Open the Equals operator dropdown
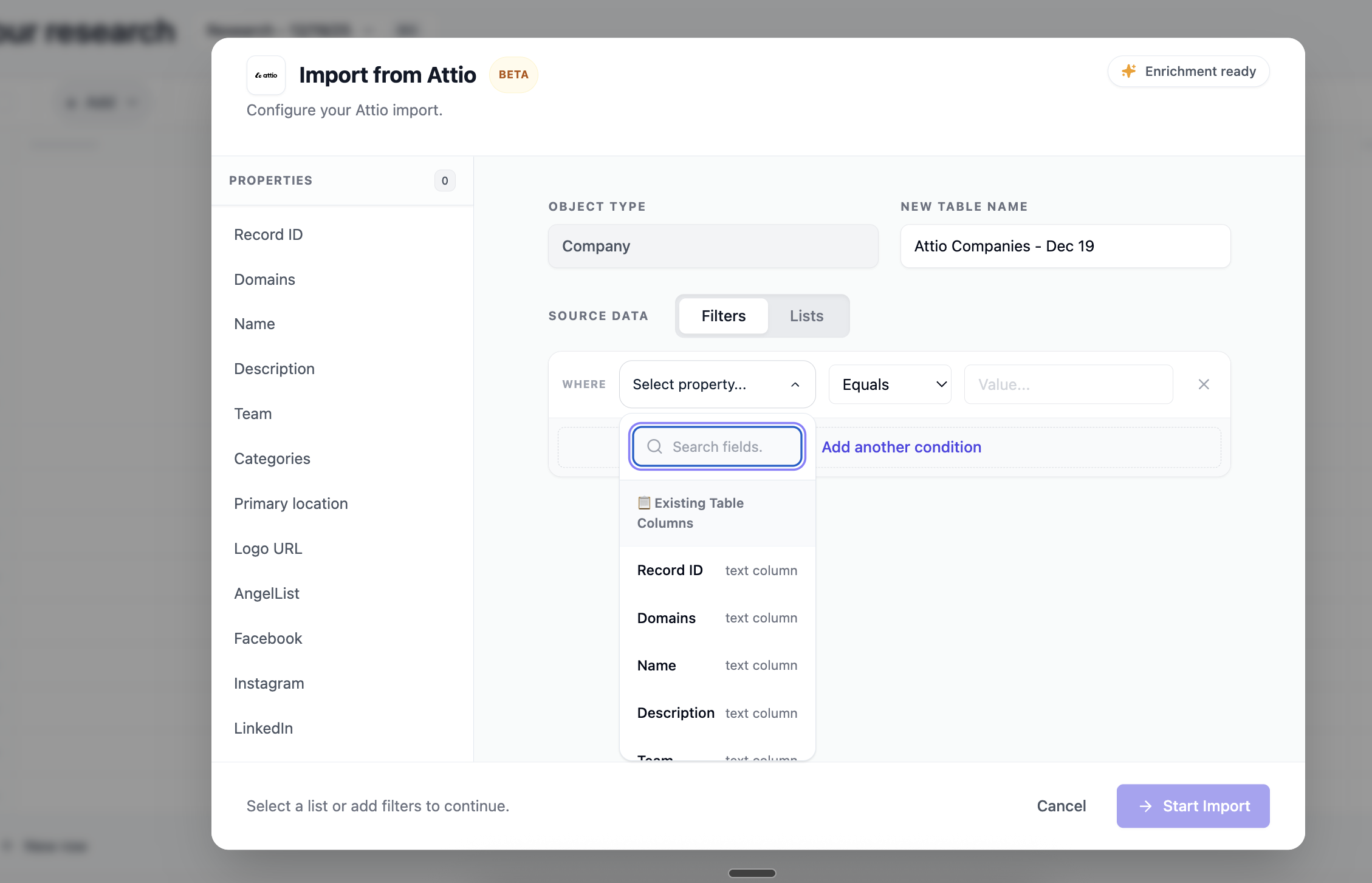 coord(890,384)
